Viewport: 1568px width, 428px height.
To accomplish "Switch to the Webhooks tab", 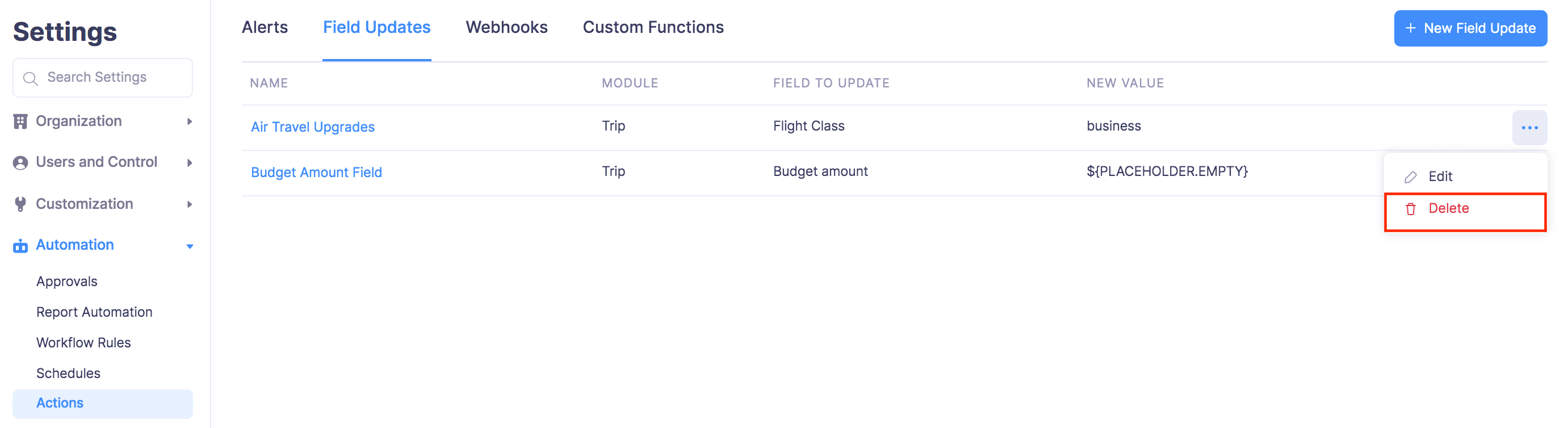I will pos(506,27).
